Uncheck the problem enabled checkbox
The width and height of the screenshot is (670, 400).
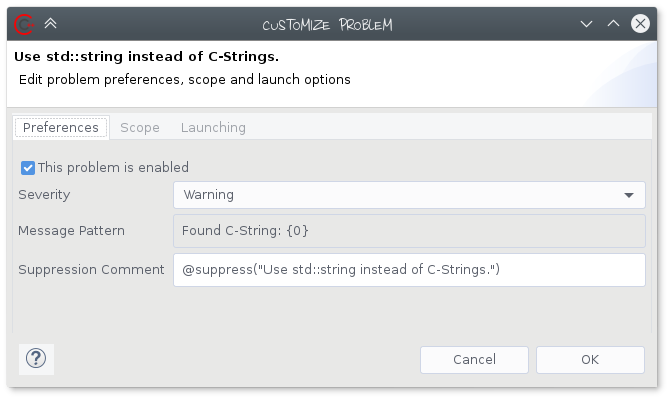coord(28,168)
